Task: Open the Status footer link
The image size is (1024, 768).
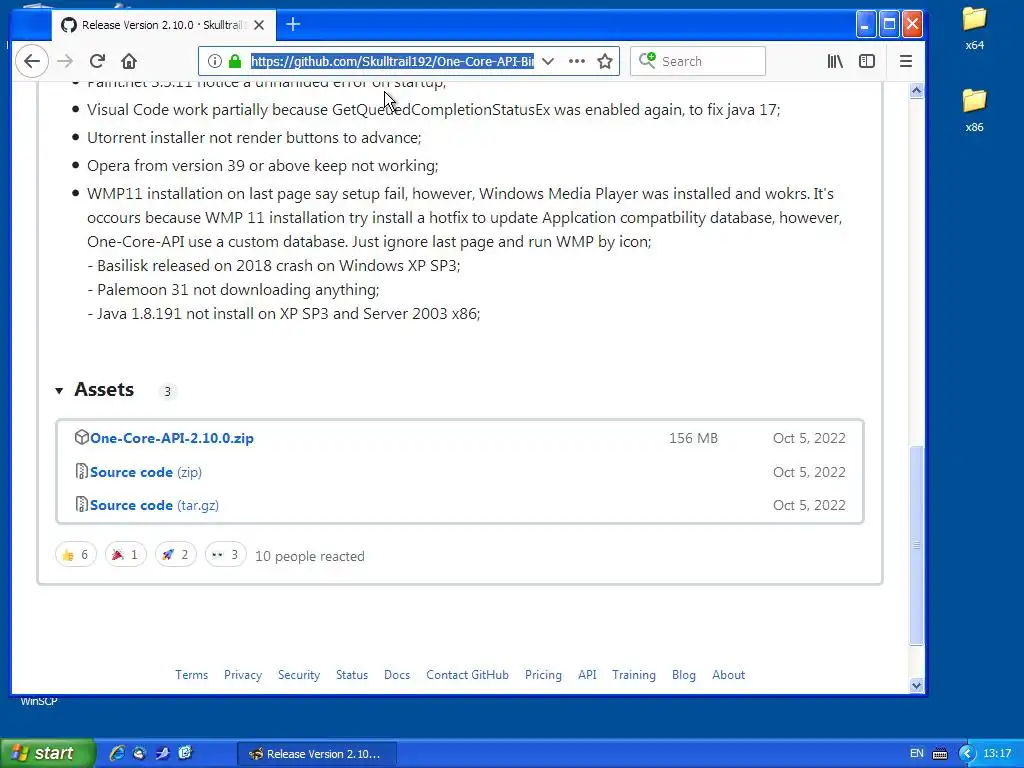Action: click(352, 675)
